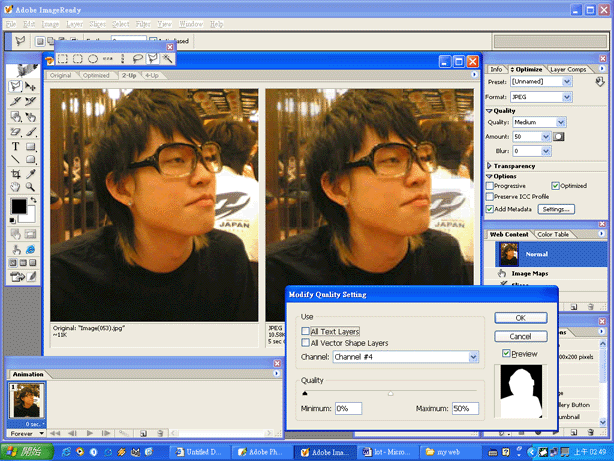Image resolution: width=614 pixels, height=461 pixels.
Task: Open the Layer Comps tab
Action: tap(568, 69)
